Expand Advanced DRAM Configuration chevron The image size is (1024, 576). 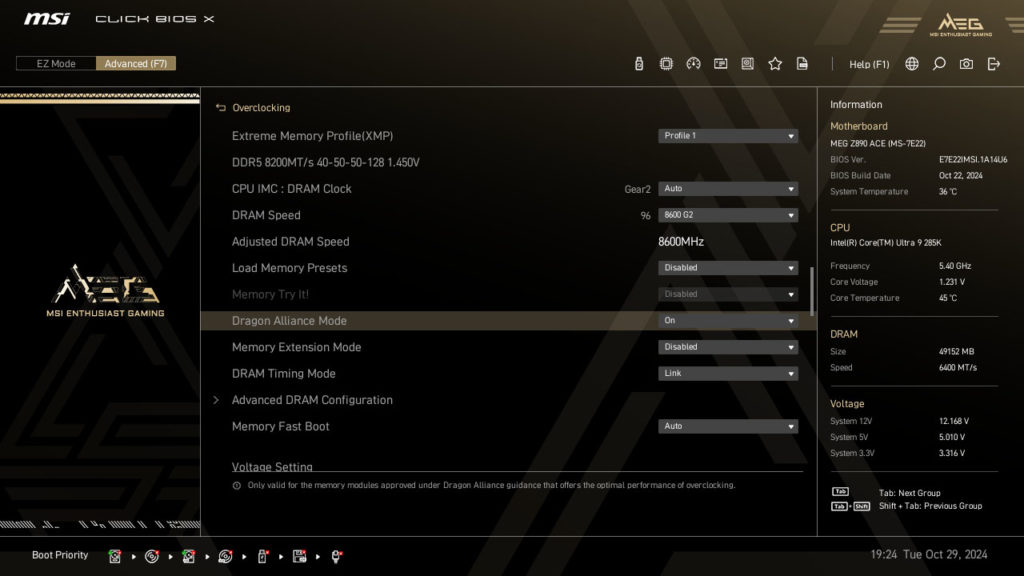[216, 400]
